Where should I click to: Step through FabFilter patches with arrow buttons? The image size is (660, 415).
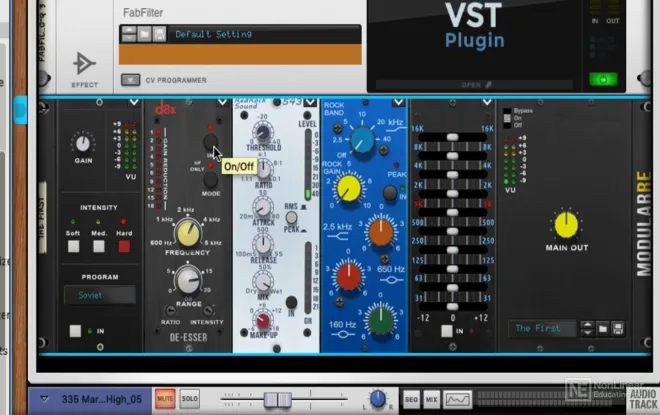pyautogui.click(x=129, y=34)
